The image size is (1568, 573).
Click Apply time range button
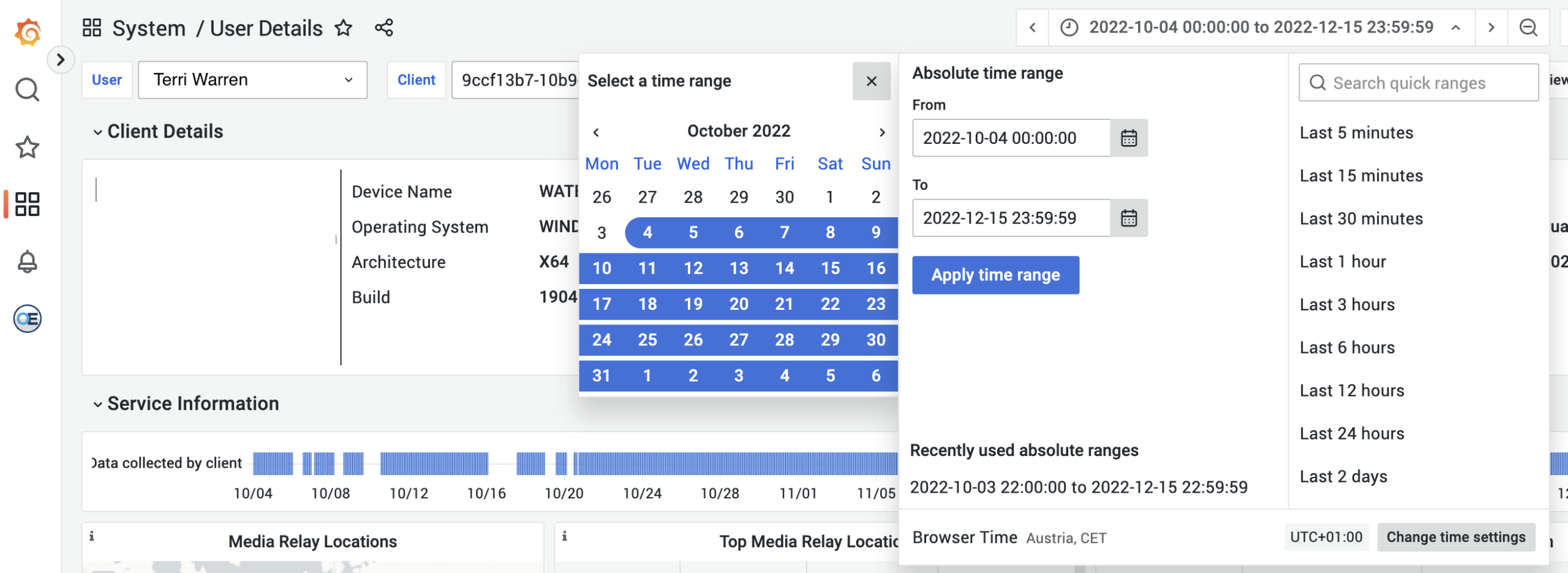tap(995, 275)
